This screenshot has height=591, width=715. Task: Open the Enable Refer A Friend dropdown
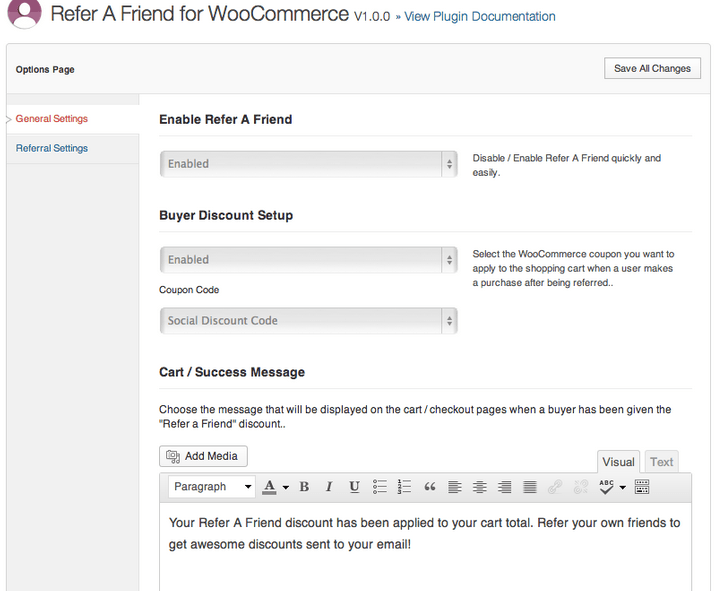click(309, 164)
